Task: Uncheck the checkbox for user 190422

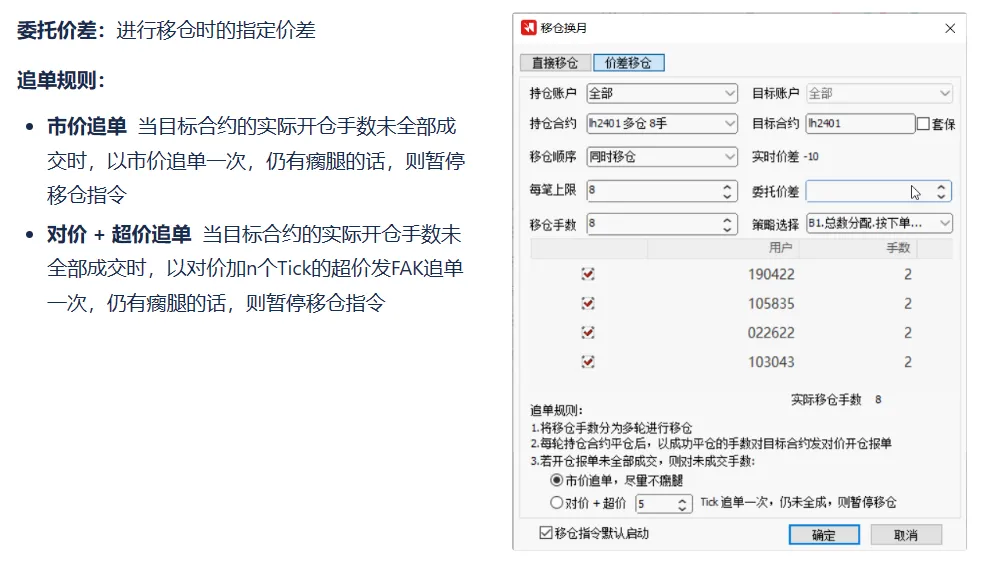Action: pos(588,274)
